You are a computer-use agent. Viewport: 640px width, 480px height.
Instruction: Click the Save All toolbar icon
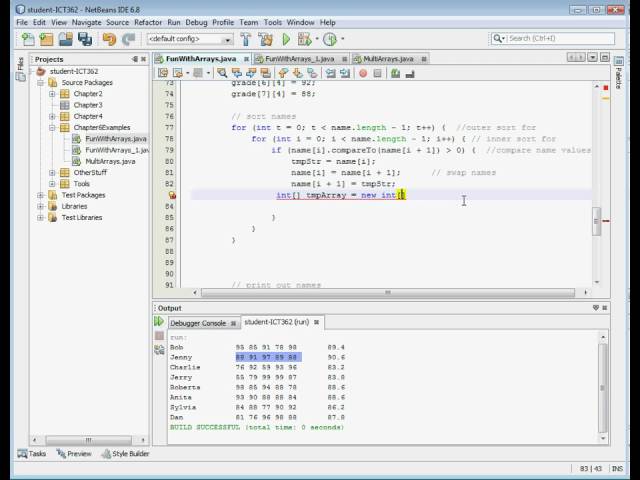click(85, 39)
